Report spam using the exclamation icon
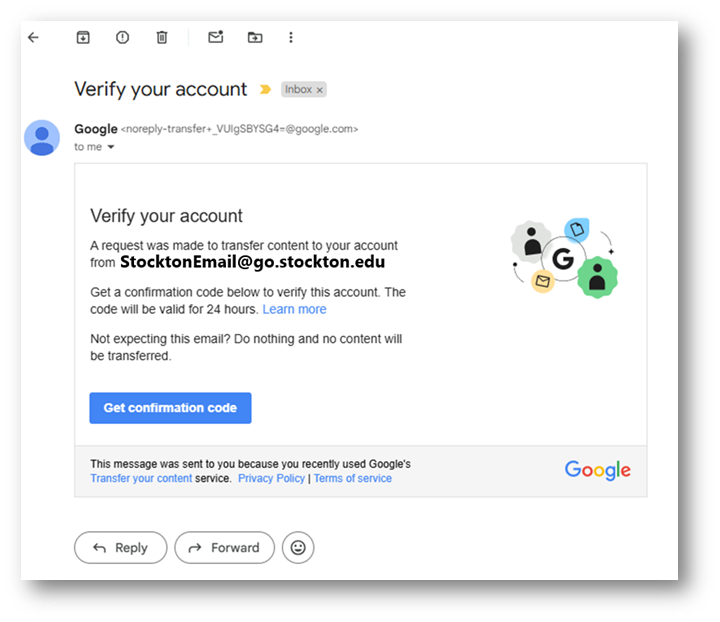Screen dimensions: 720x622 coord(122,37)
